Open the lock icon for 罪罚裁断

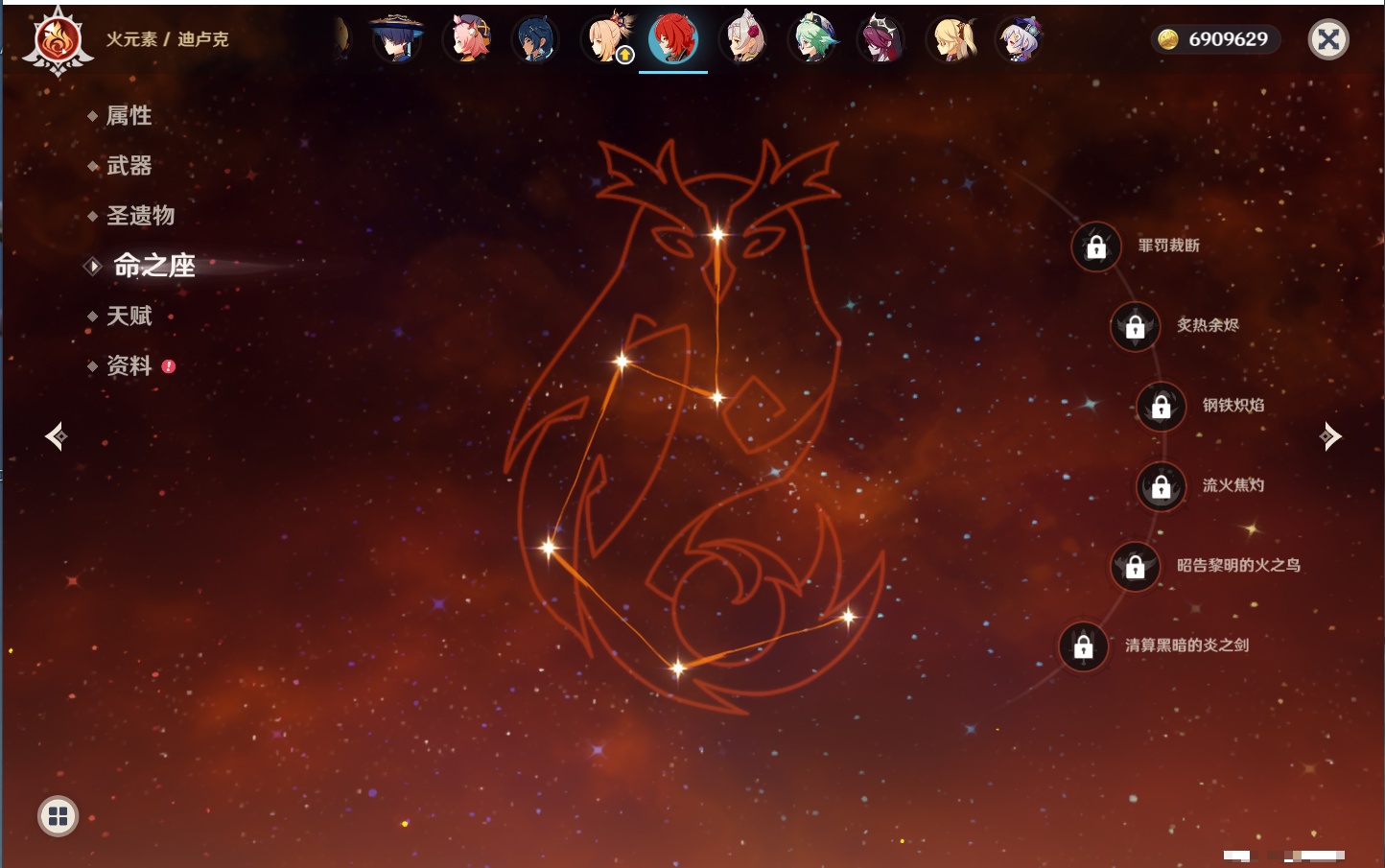coord(1096,247)
